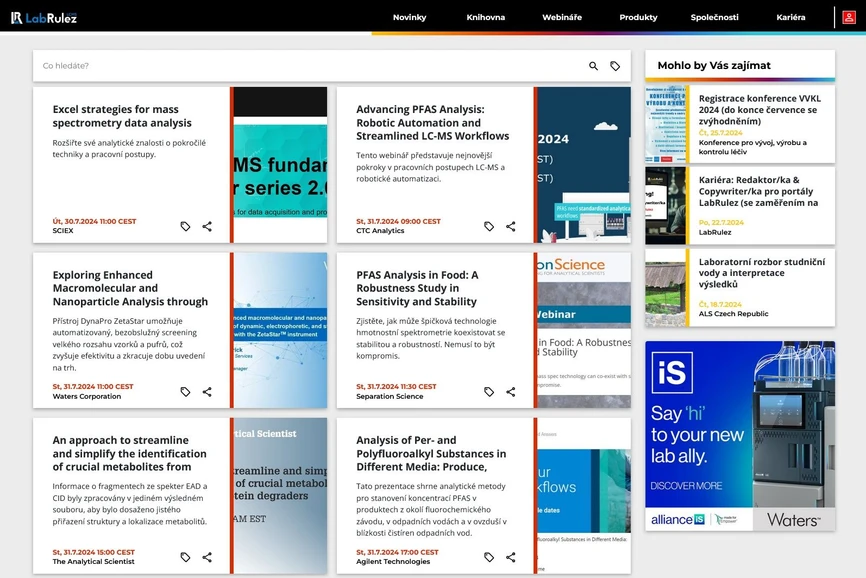Open 'Excel strategies for mass spectrometry' title
This screenshot has height=578, width=866.
[122, 116]
